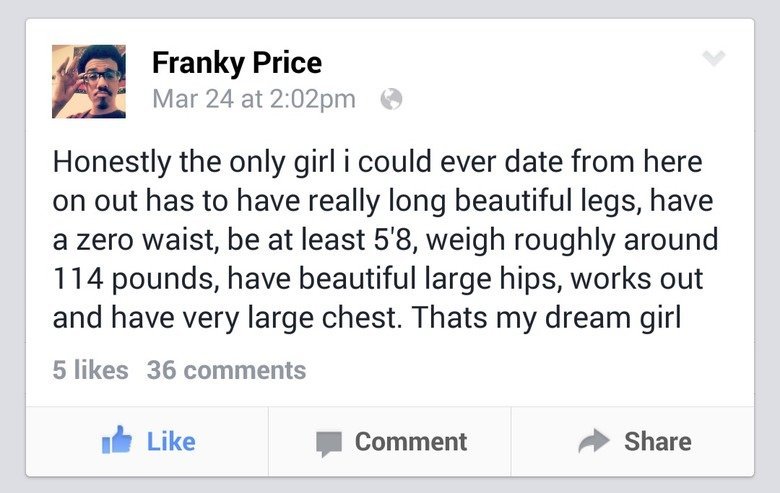Click the '2:02pm' time text
Viewport: 780px width, 493px height.
click(x=313, y=99)
